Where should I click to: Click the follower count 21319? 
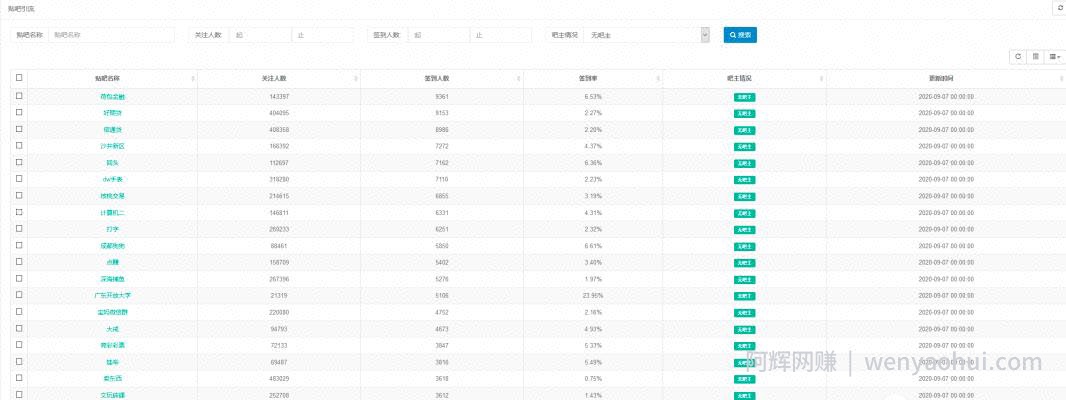click(x=279, y=296)
